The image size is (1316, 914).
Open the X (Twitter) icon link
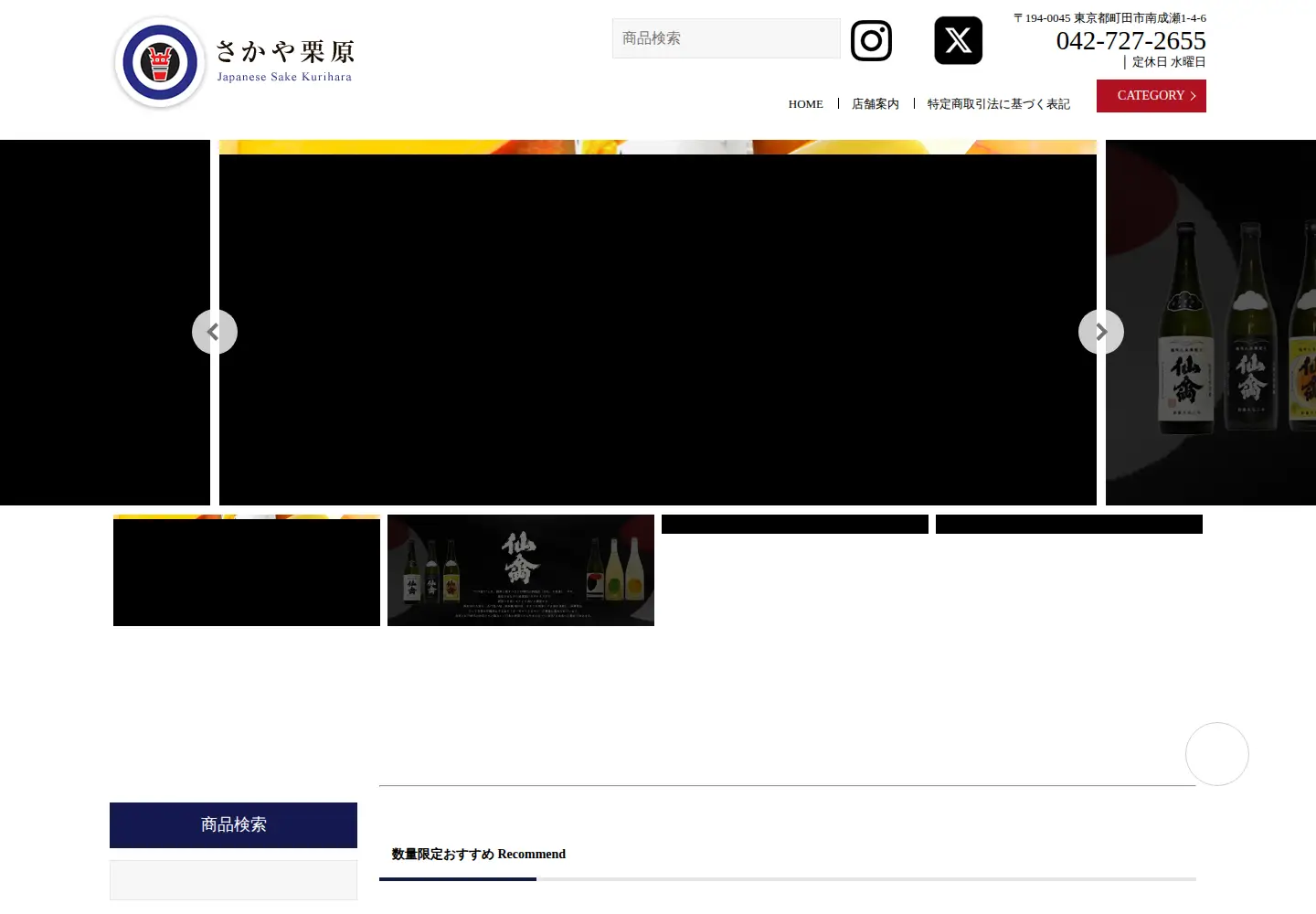click(958, 40)
